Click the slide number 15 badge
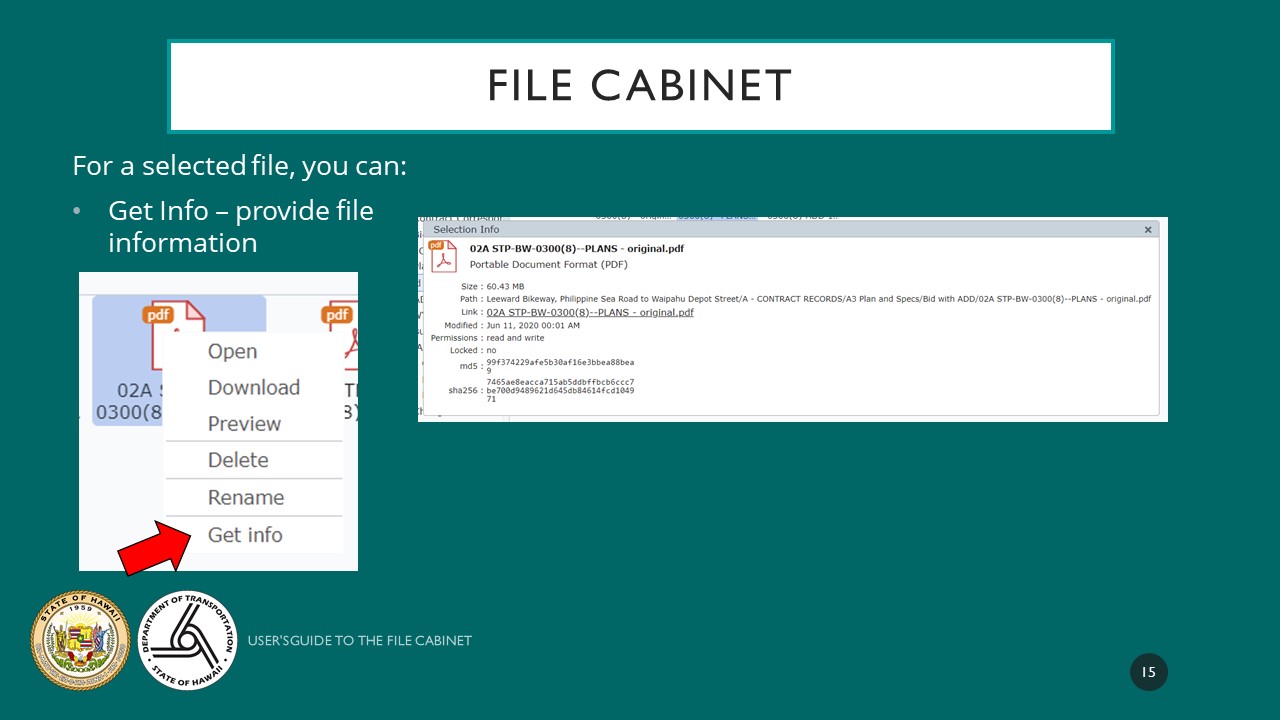The height and width of the screenshot is (720, 1280). tap(1149, 672)
